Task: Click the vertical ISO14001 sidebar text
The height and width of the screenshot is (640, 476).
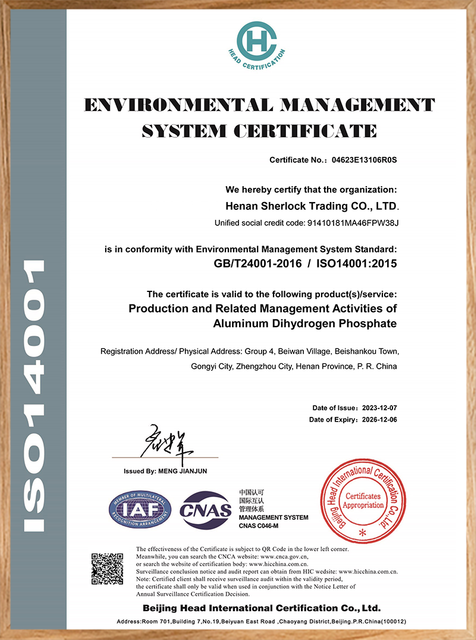Action: pyautogui.click(x=34, y=395)
